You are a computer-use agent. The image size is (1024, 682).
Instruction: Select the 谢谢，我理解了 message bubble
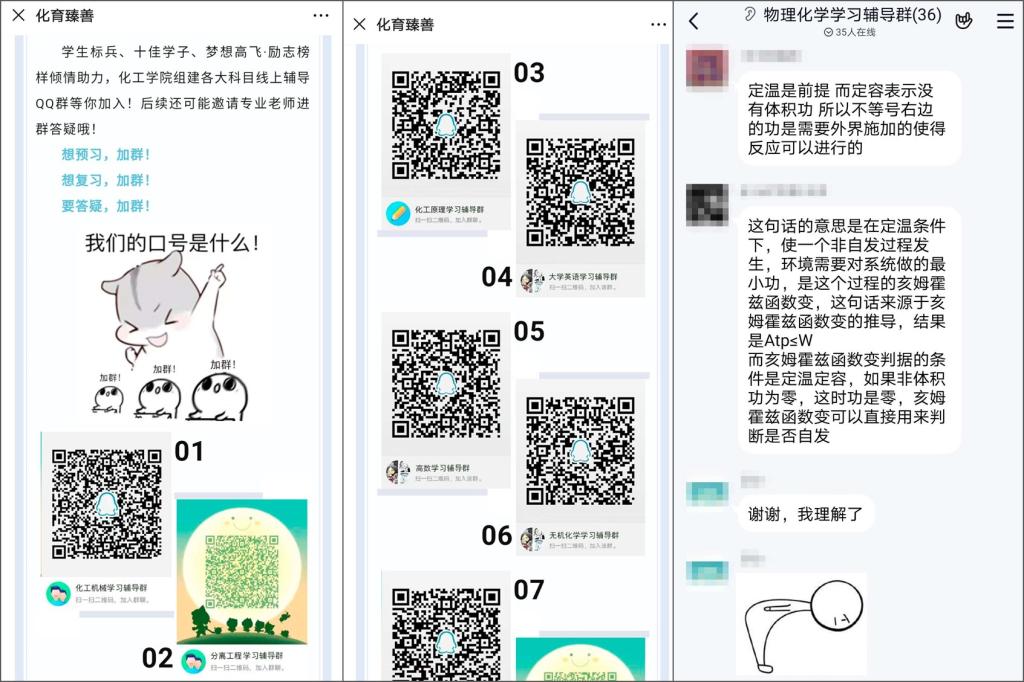click(x=805, y=514)
